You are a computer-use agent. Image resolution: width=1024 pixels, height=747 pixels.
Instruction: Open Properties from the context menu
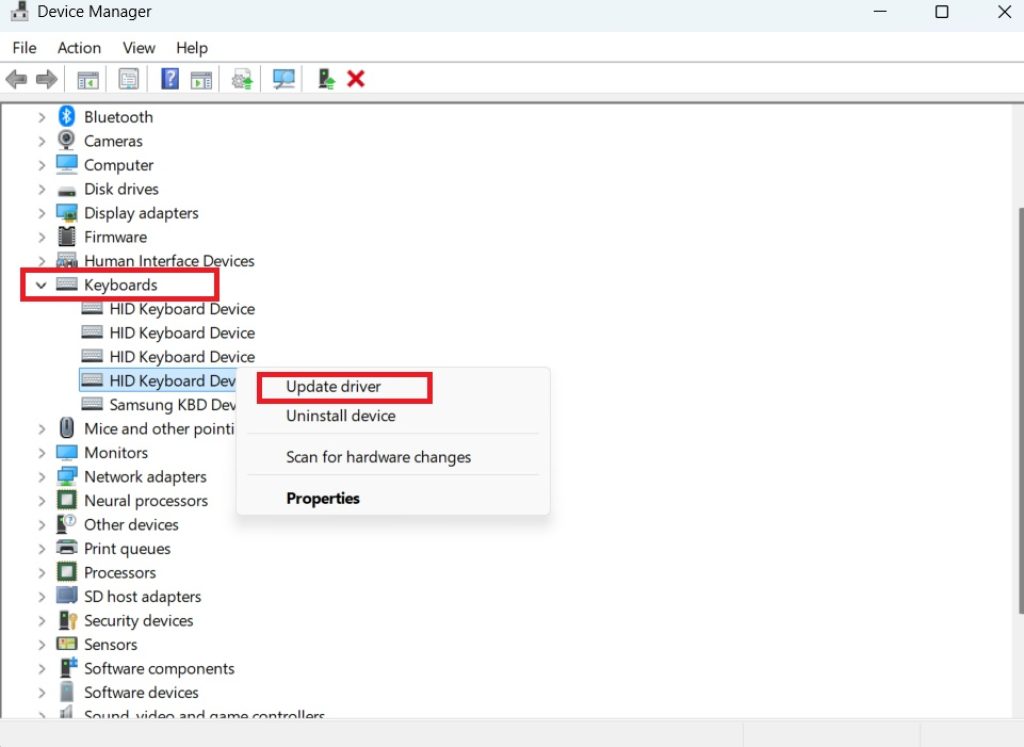pyautogui.click(x=323, y=498)
